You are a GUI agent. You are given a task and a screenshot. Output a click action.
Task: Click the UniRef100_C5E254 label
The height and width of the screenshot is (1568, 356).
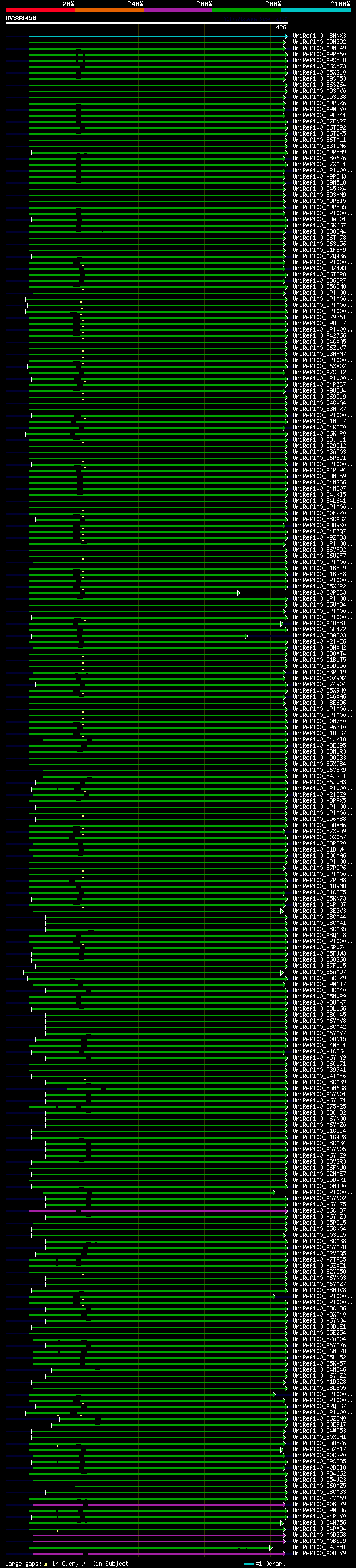[319, 1332]
